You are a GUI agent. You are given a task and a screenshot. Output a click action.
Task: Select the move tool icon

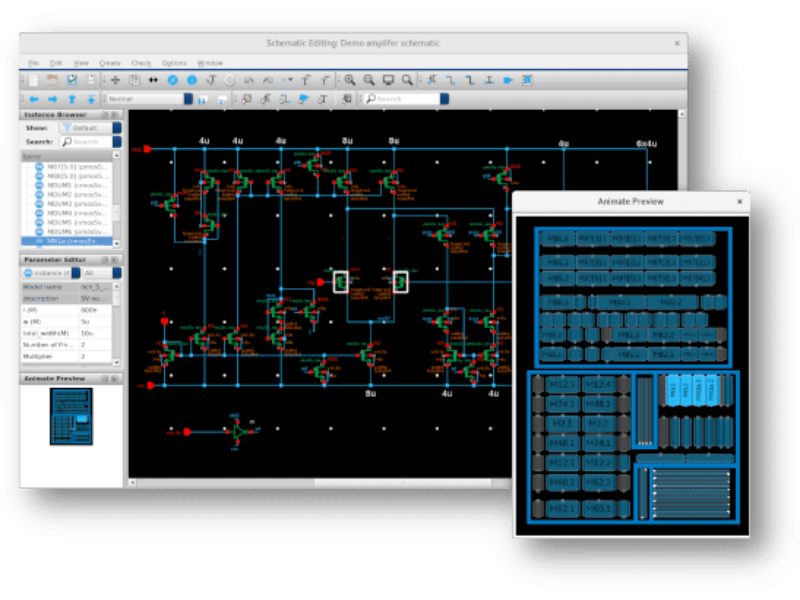[114, 80]
